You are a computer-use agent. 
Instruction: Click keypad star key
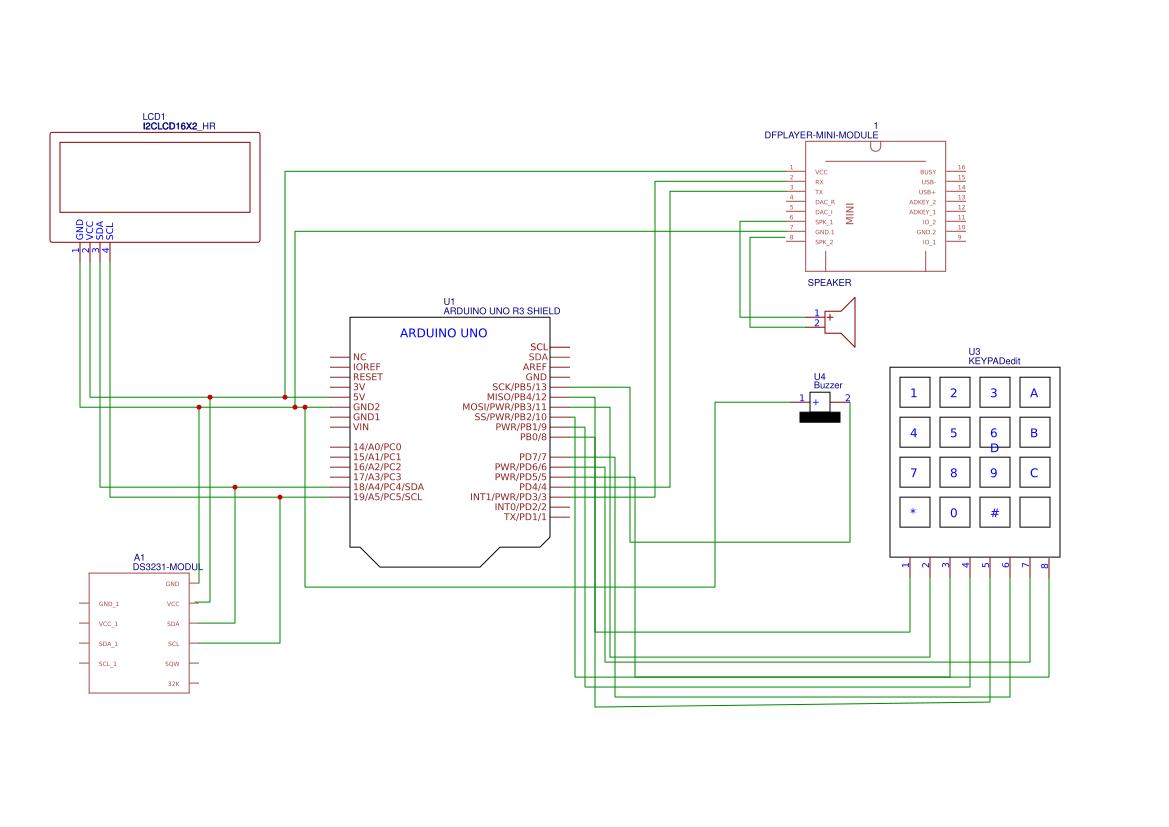coord(914,512)
